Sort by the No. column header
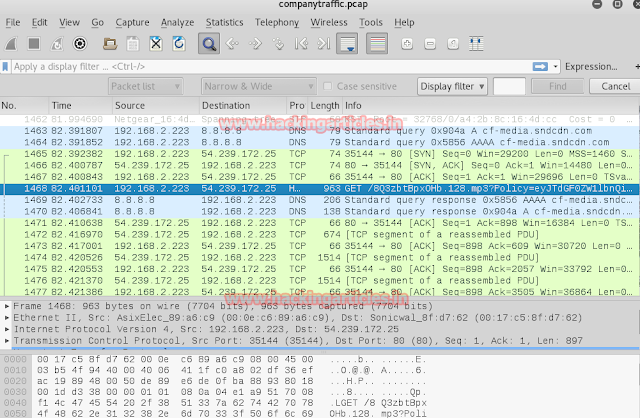The height and width of the screenshot is (418, 640). (24, 106)
